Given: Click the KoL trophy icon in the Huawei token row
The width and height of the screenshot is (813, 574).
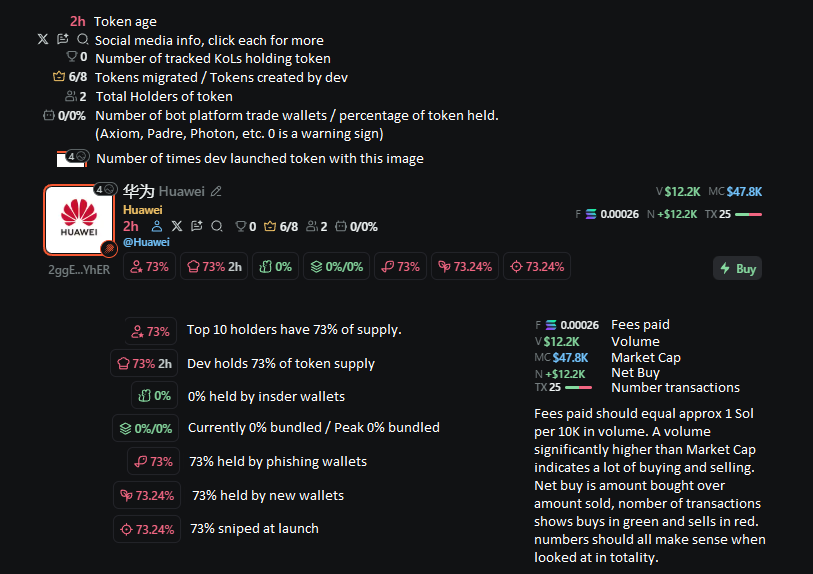Looking at the screenshot, I should click(x=240, y=227).
